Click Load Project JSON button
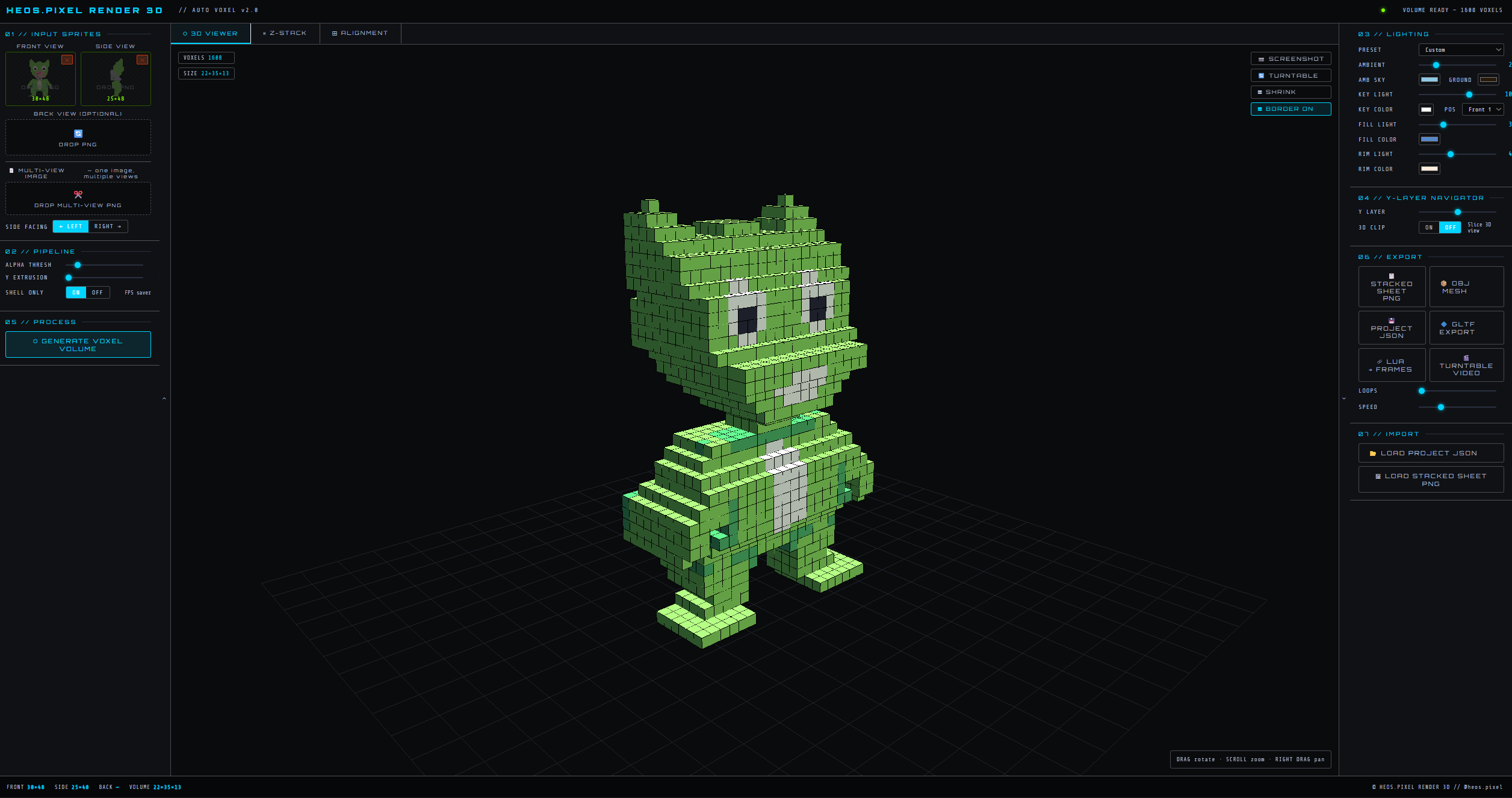 click(1430, 453)
